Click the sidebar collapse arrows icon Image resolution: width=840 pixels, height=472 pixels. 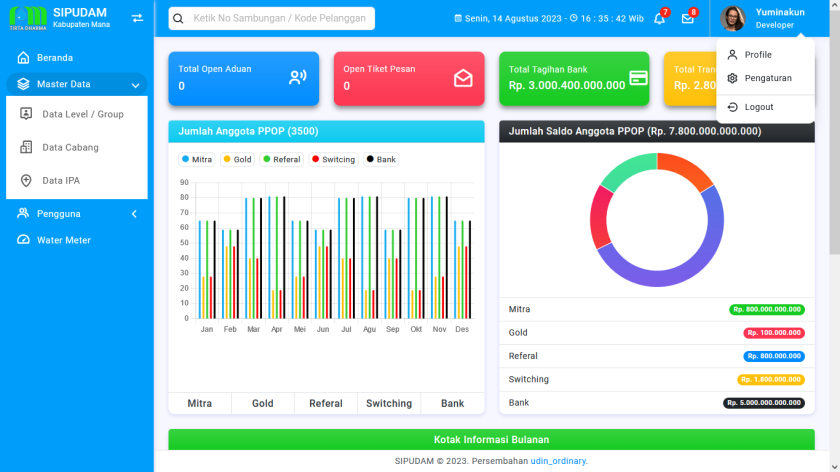137,18
